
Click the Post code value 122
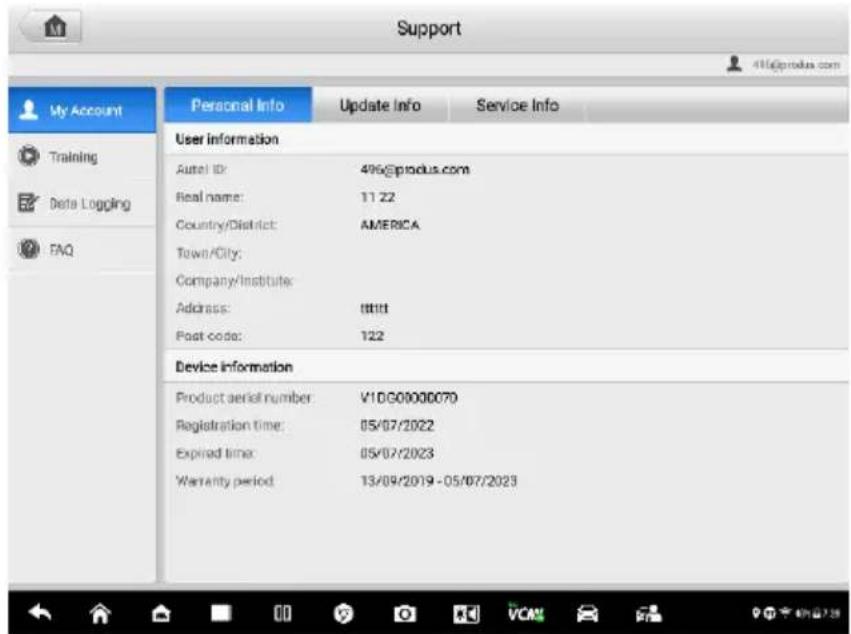372,336
